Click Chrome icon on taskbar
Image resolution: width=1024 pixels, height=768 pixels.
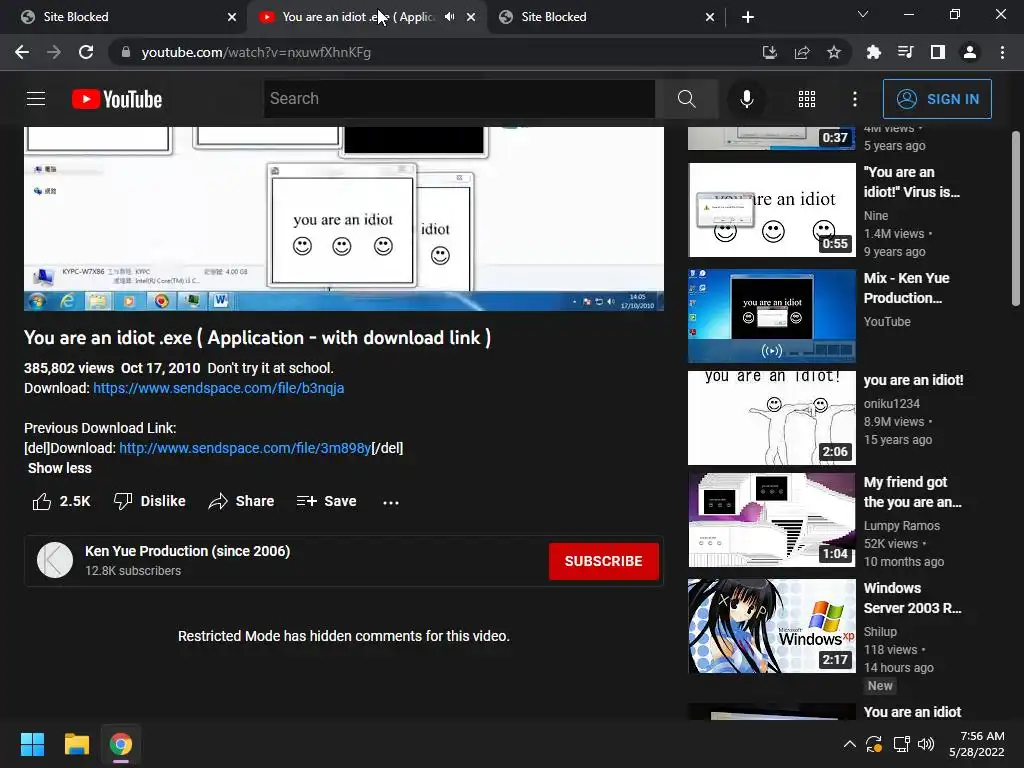tap(120, 744)
